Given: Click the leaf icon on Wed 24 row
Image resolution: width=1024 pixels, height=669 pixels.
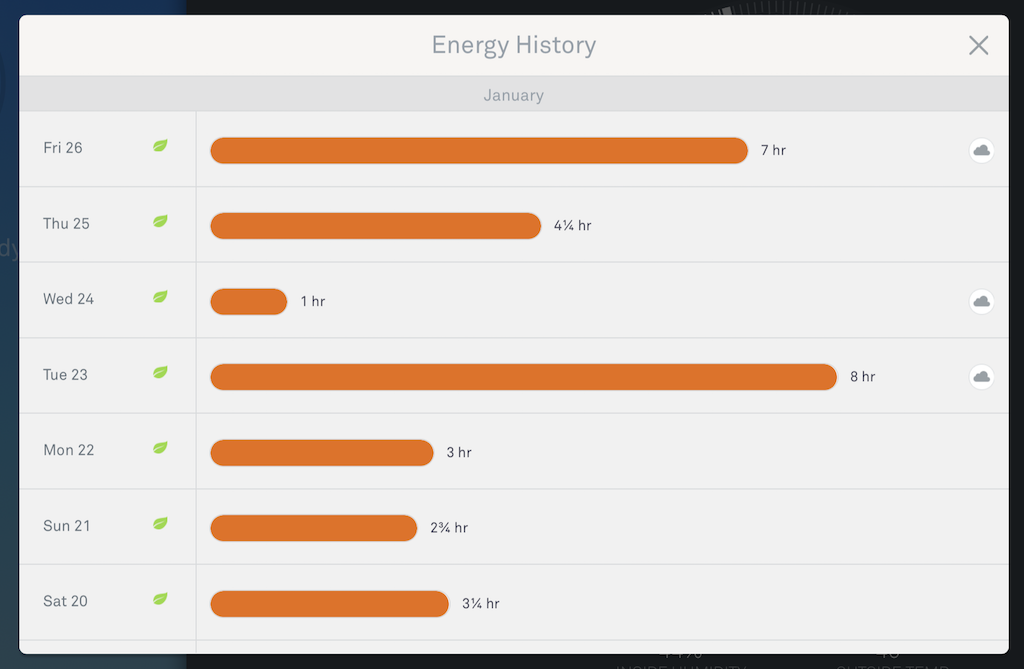Looking at the screenshot, I should click(x=160, y=297).
